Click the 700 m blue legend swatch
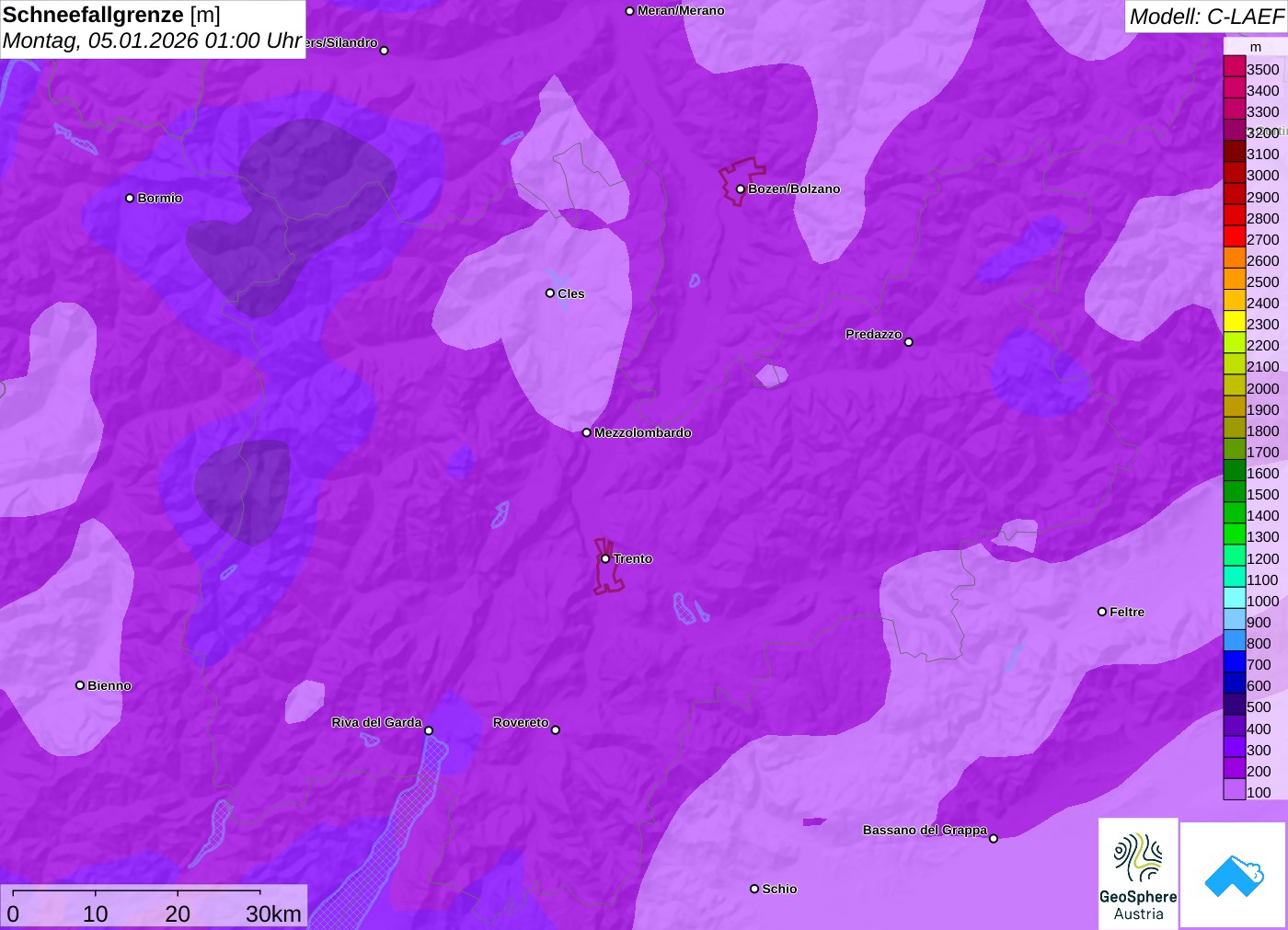Viewport: 1288px width, 930px height. 1235,661
